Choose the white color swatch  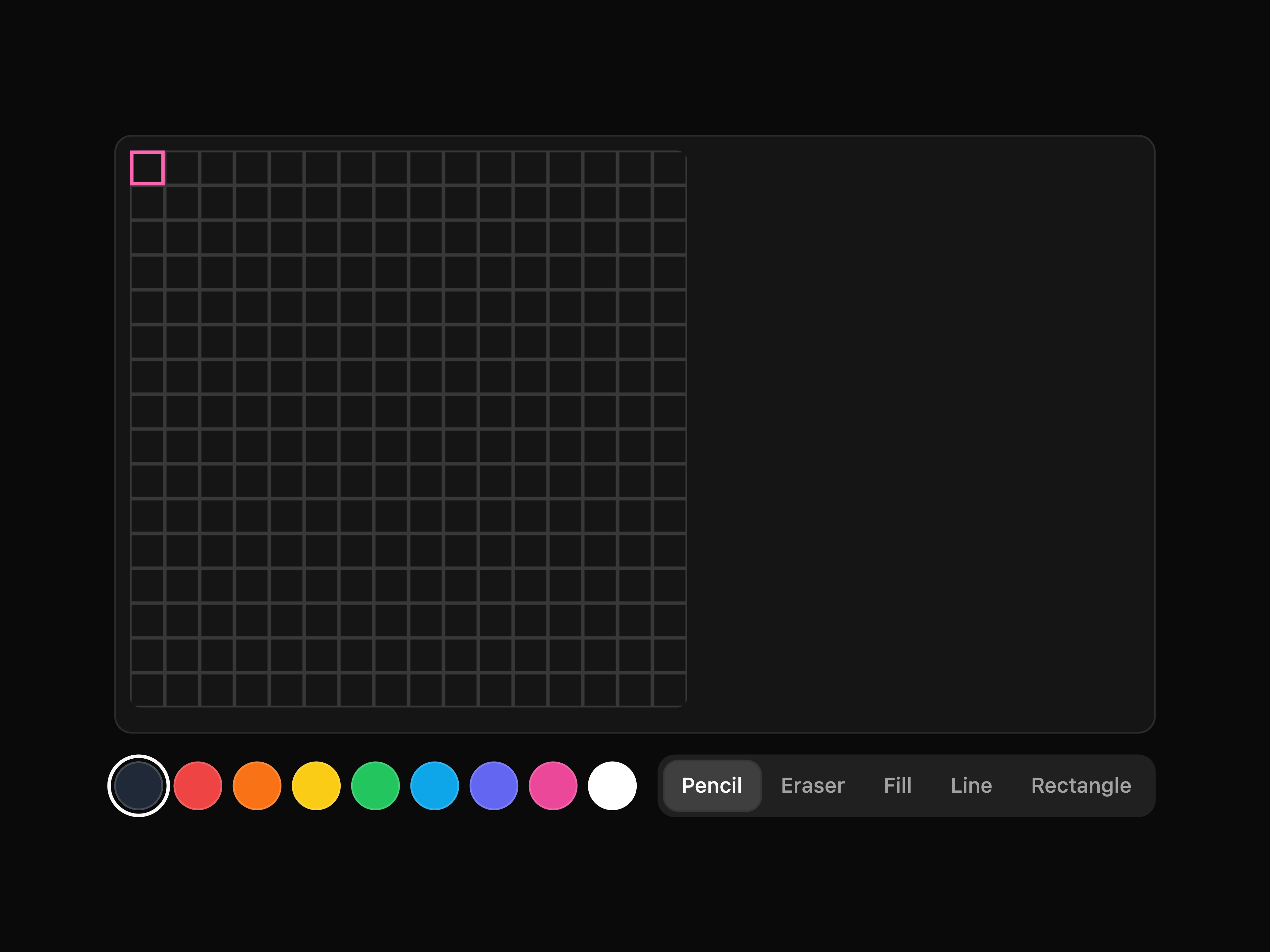tap(612, 786)
